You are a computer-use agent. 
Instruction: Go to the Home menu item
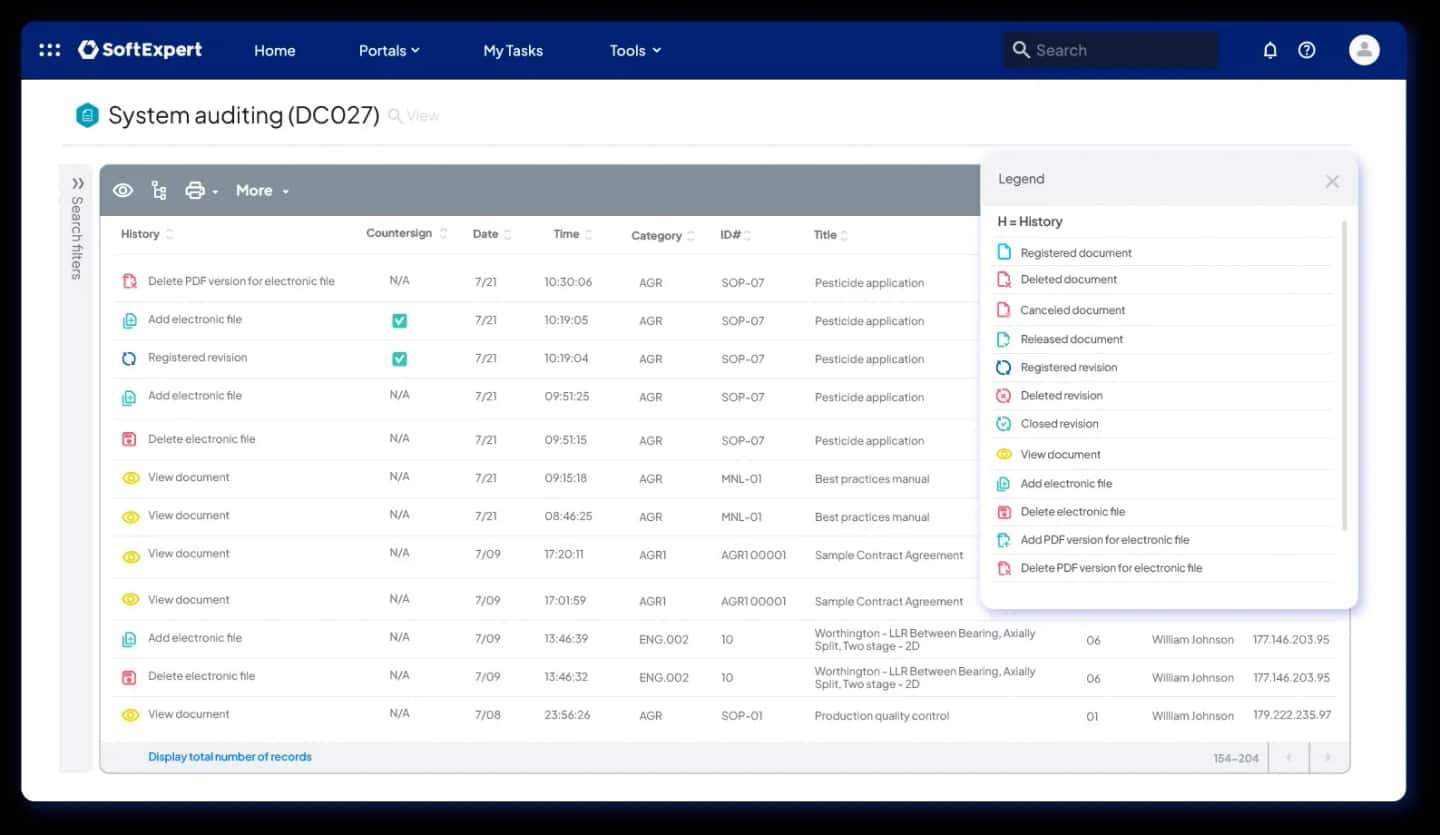tap(274, 50)
